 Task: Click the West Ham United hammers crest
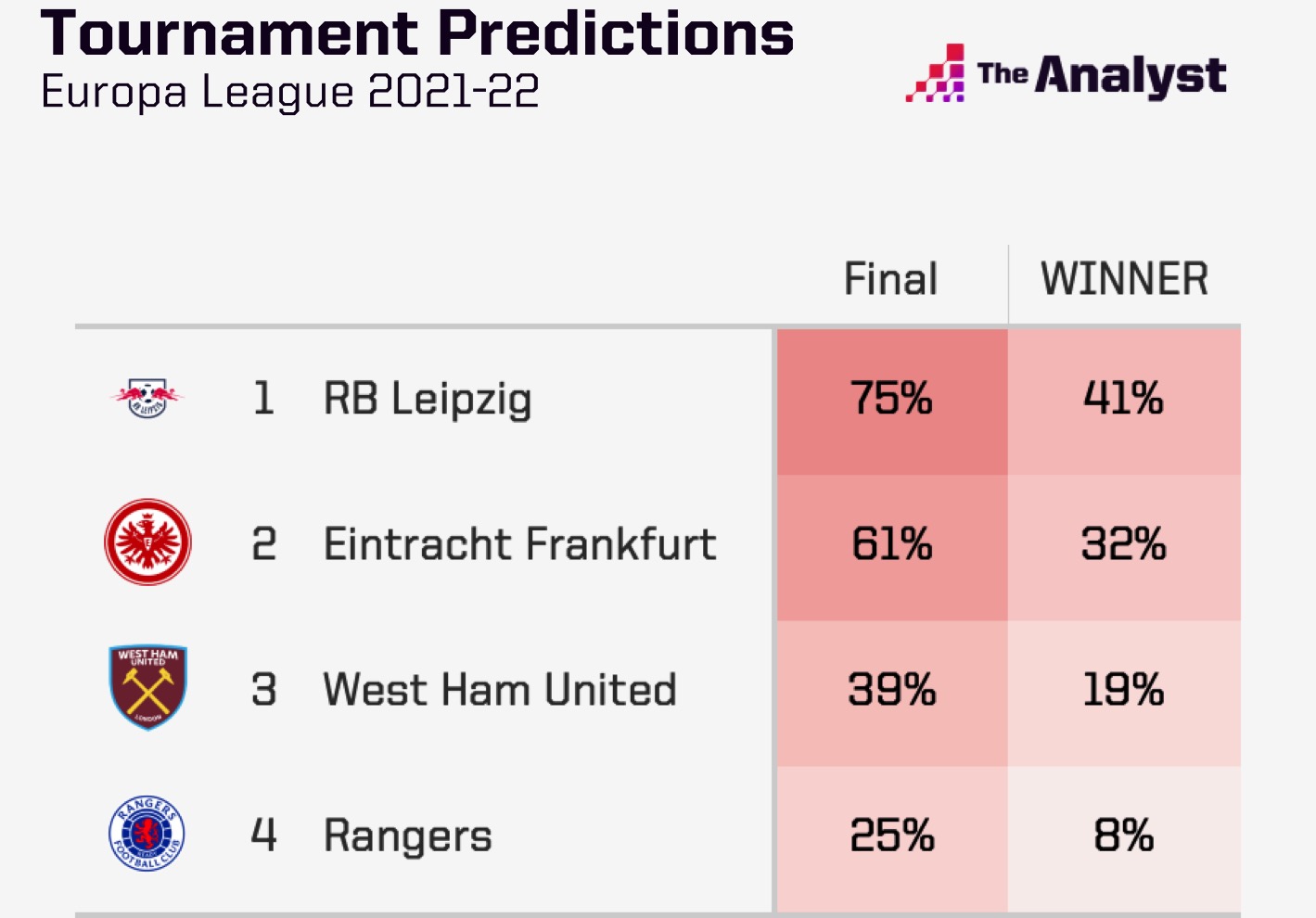pos(147,687)
